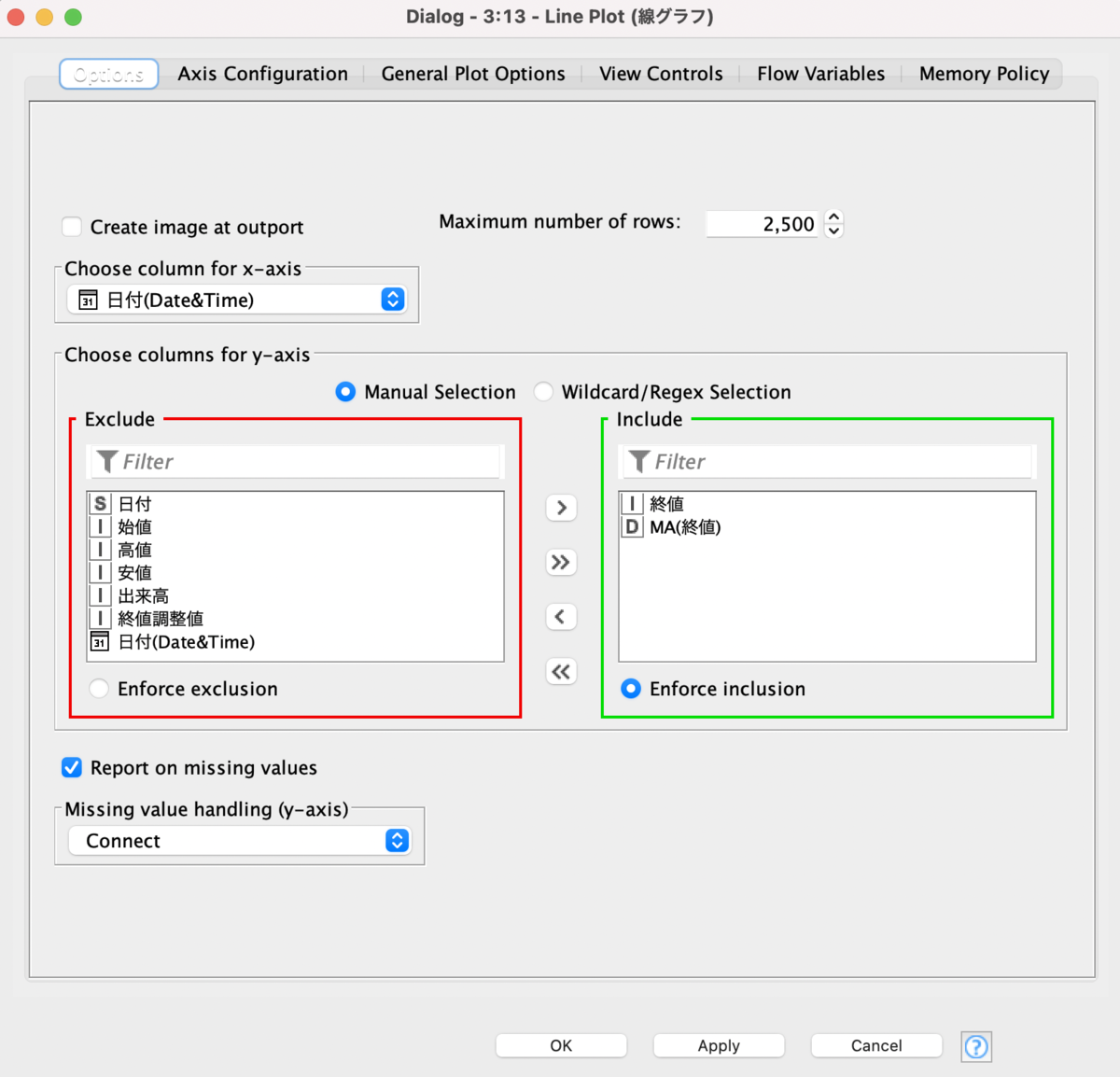Move all columns to Include with double right arrow

click(561, 562)
